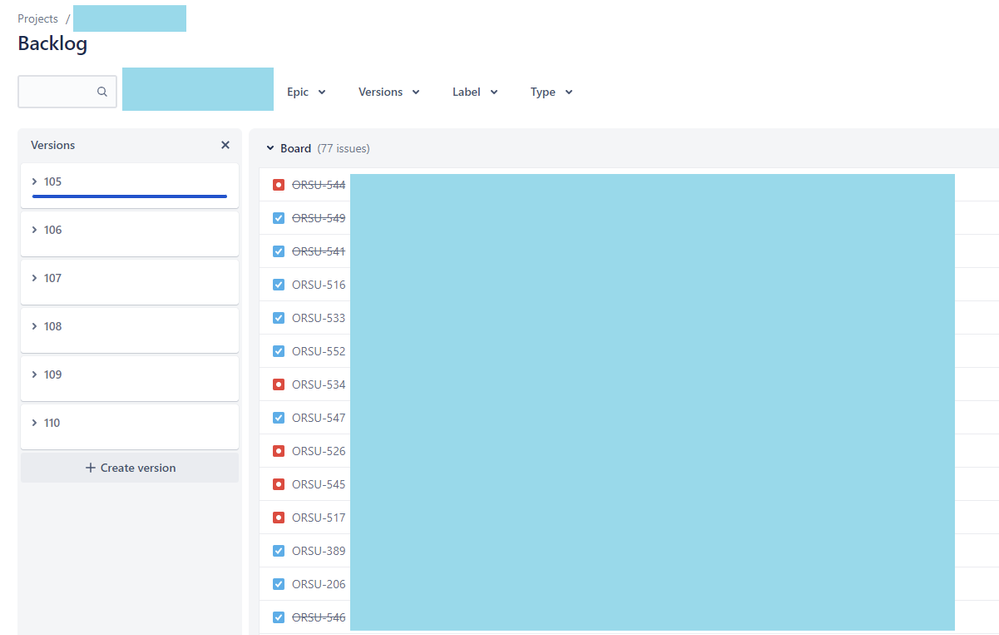The image size is (999, 635).
Task: Open issue ORSU-552
Action: (319, 351)
